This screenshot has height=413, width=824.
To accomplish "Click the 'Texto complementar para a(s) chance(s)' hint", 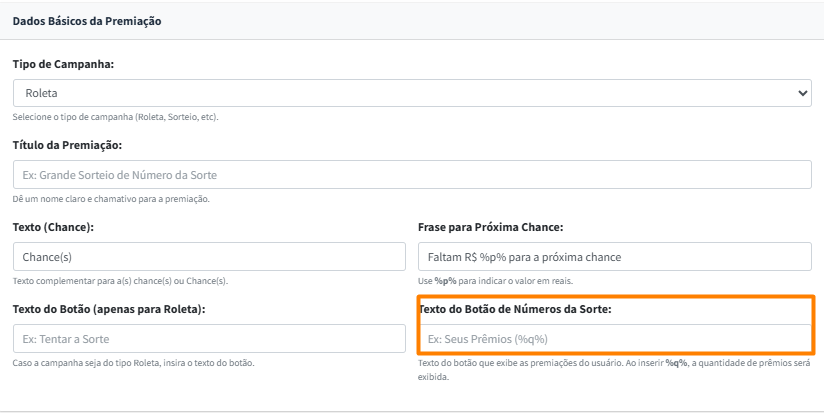I will pyautogui.click(x=120, y=281).
